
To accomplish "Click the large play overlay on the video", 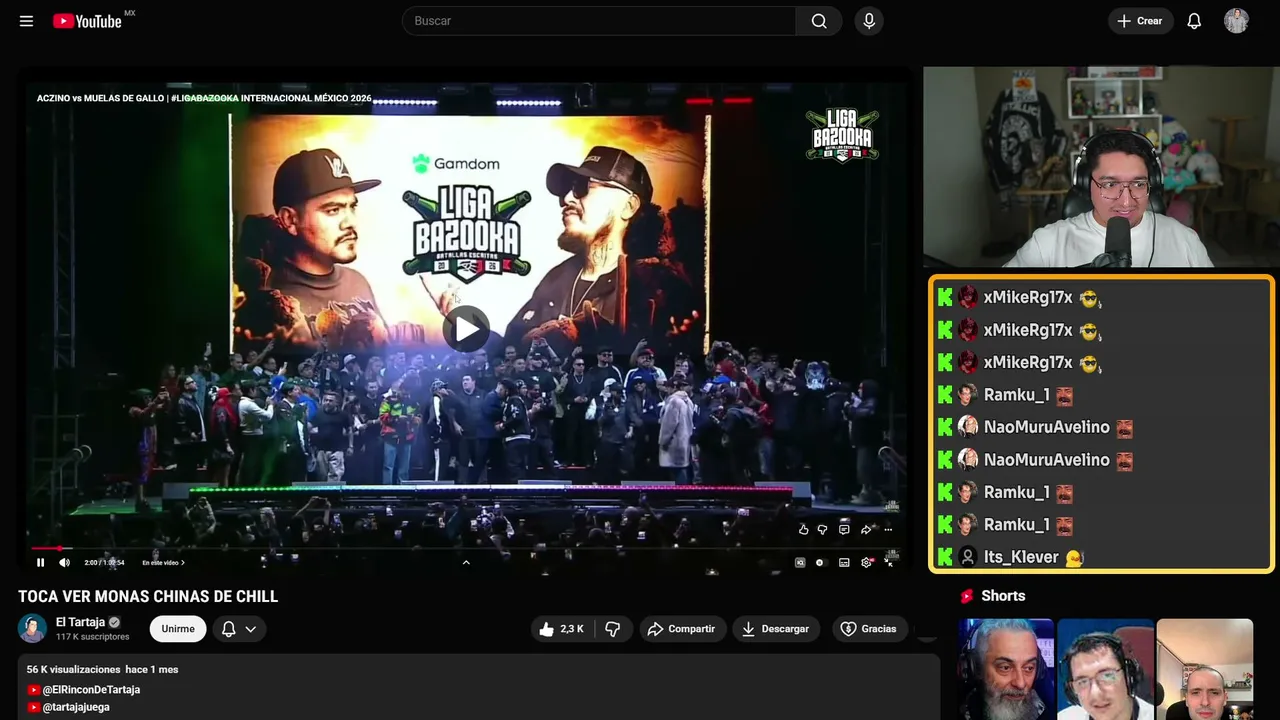I will (466, 329).
